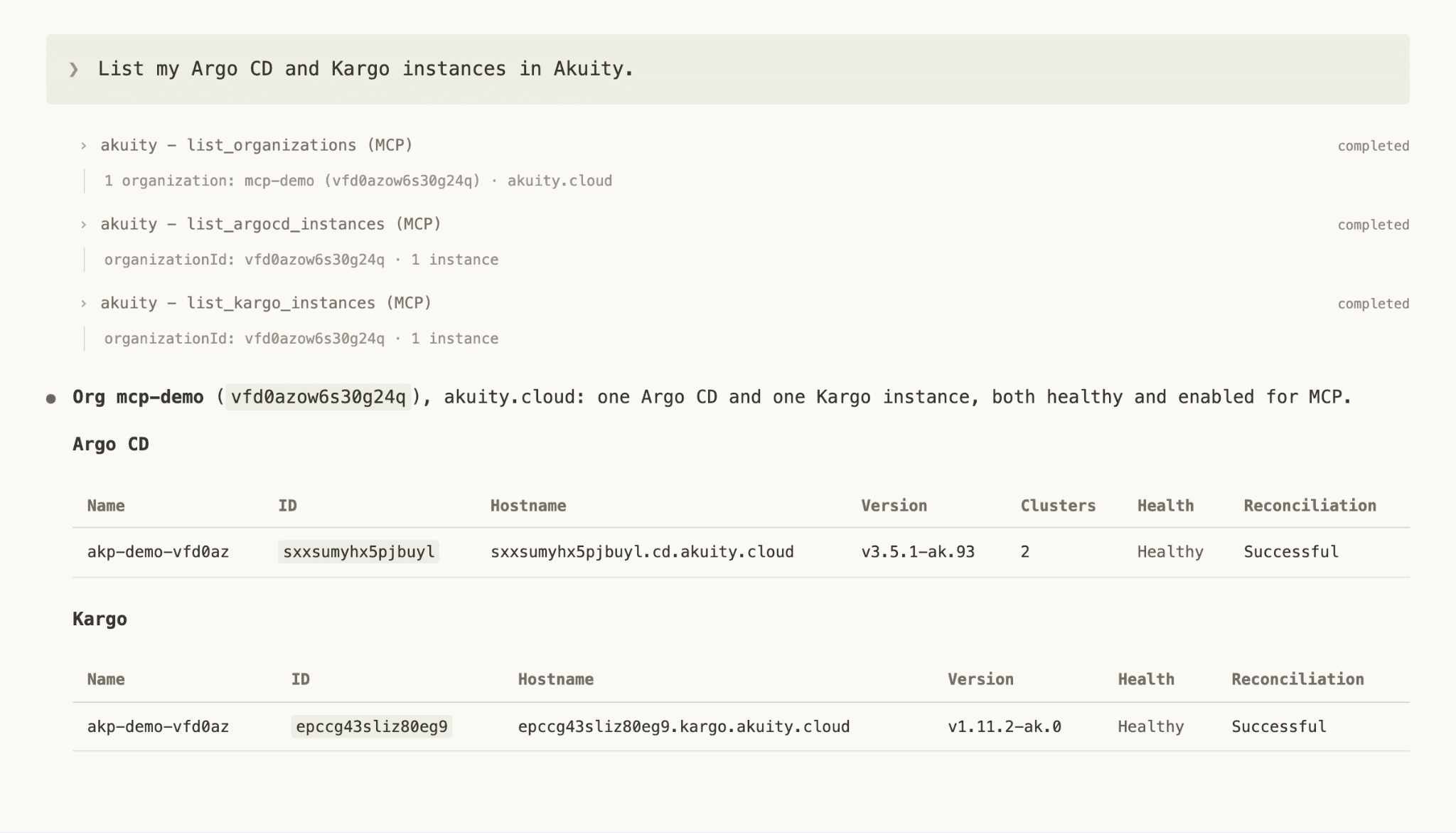Click the Kargo table 'Reconciliation' header

click(1297, 679)
